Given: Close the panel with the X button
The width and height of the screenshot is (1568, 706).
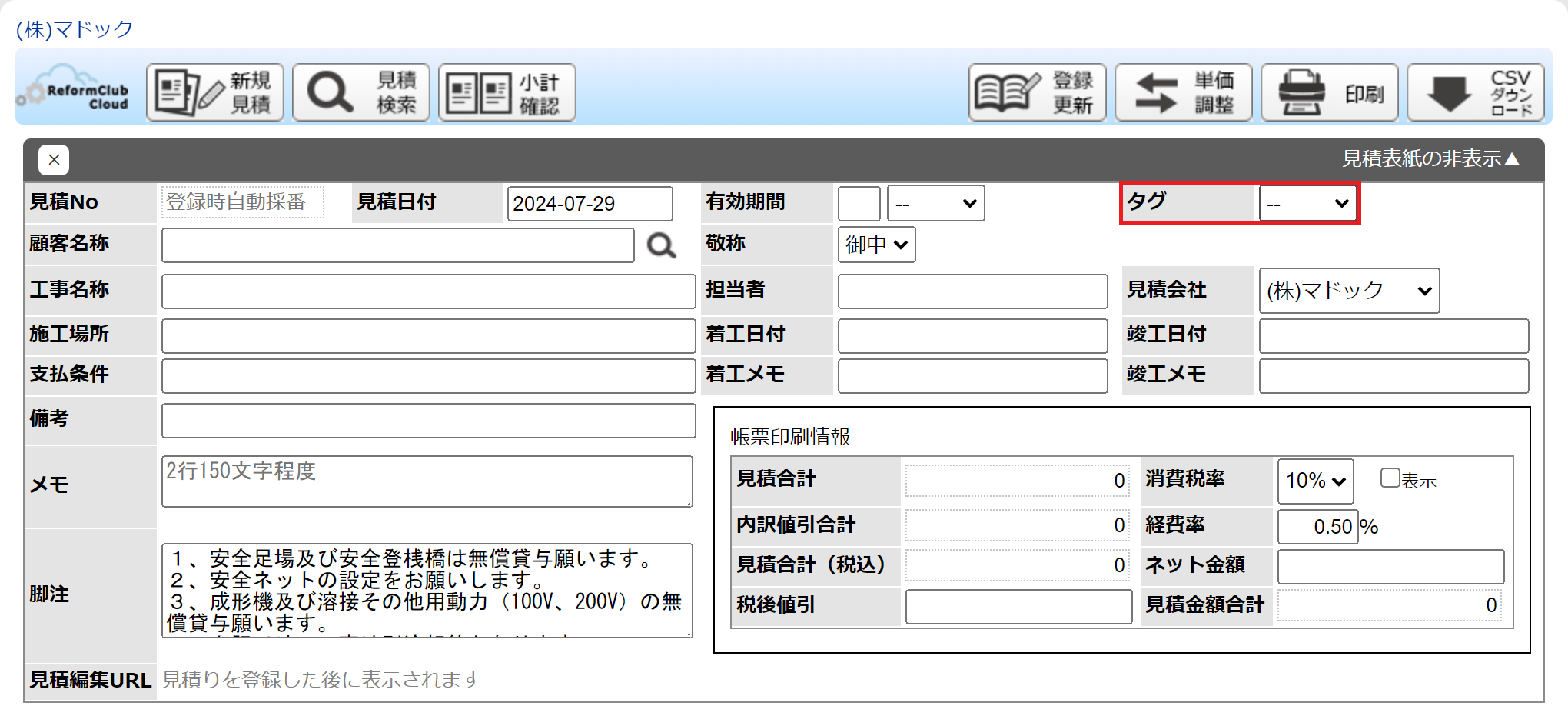Looking at the screenshot, I should coord(54,160).
